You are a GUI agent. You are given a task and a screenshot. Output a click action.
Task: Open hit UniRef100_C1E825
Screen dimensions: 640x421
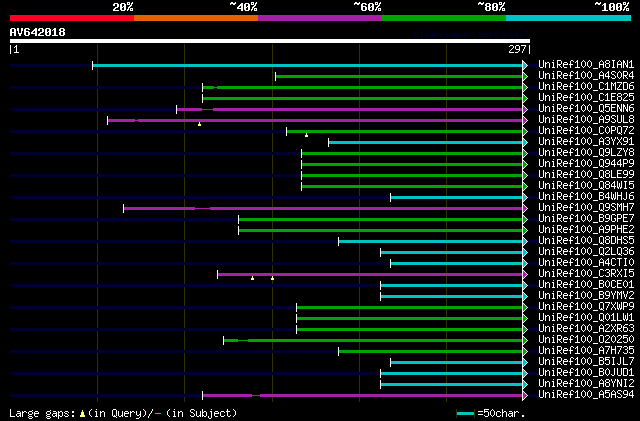click(586, 98)
